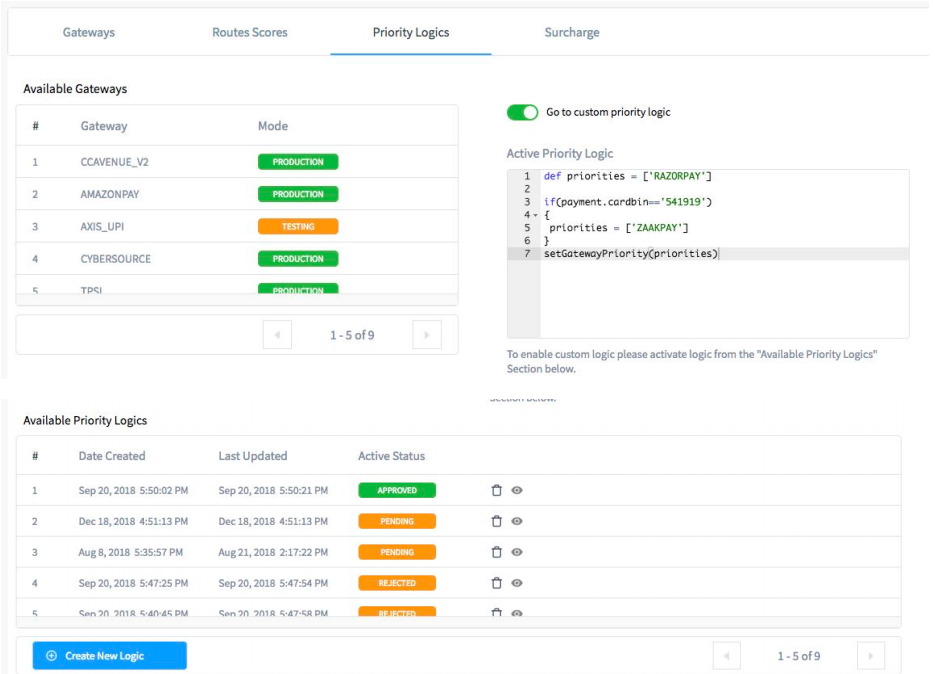Toggle Go to custom priority logic switch
This screenshot has height=674, width=935.
click(x=522, y=112)
